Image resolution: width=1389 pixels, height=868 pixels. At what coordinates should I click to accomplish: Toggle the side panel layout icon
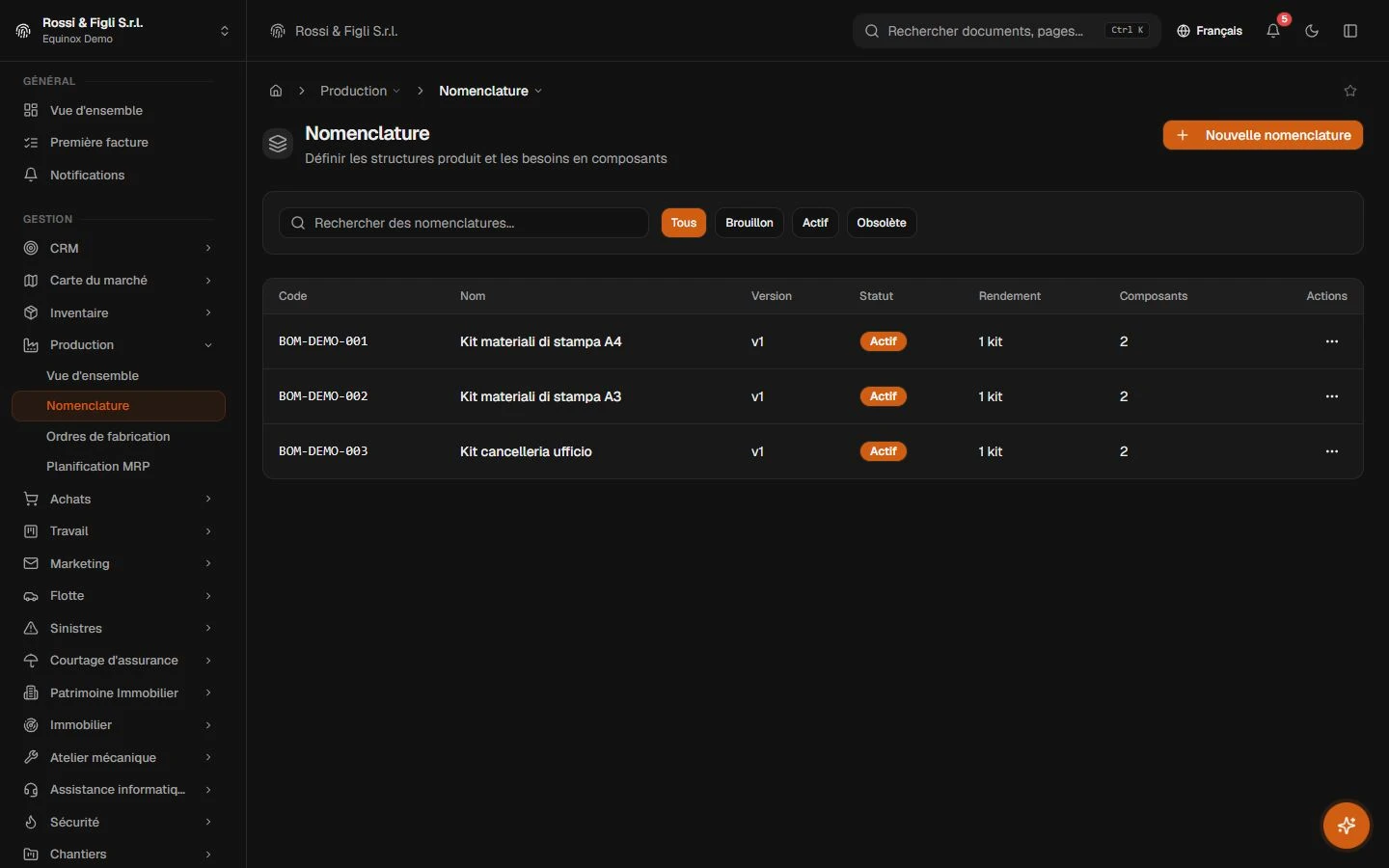[x=1350, y=31]
